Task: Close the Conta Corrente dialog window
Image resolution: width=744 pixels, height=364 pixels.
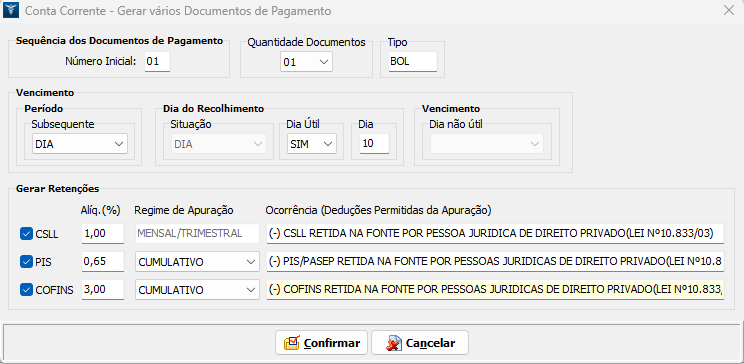Action: pyautogui.click(x=728, y=10)
